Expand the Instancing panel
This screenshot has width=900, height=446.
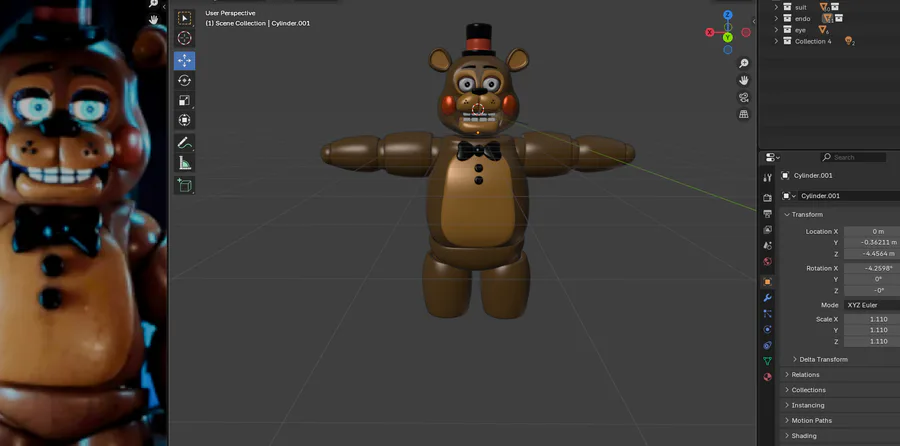(787, 405)
